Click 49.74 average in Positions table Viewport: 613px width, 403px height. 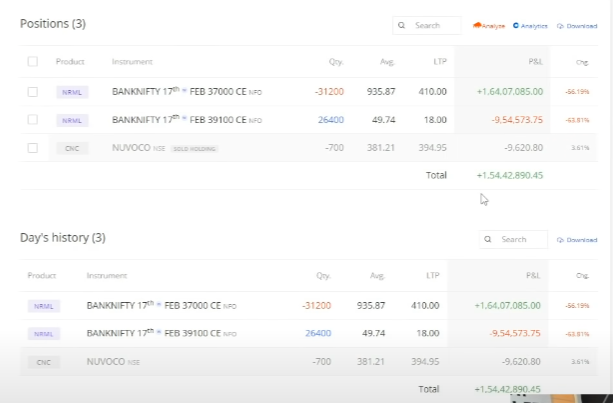tap(384, 120)
